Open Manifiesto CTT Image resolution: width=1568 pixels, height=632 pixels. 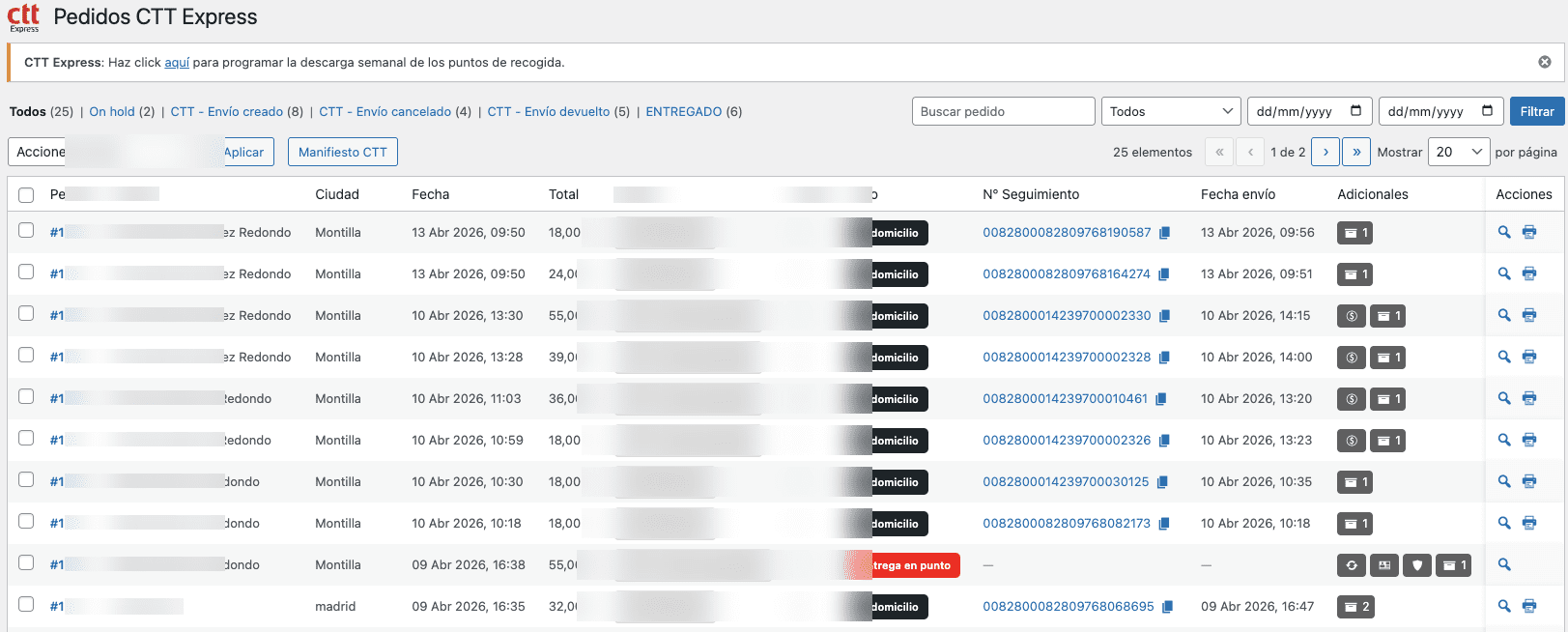[343, 152]
